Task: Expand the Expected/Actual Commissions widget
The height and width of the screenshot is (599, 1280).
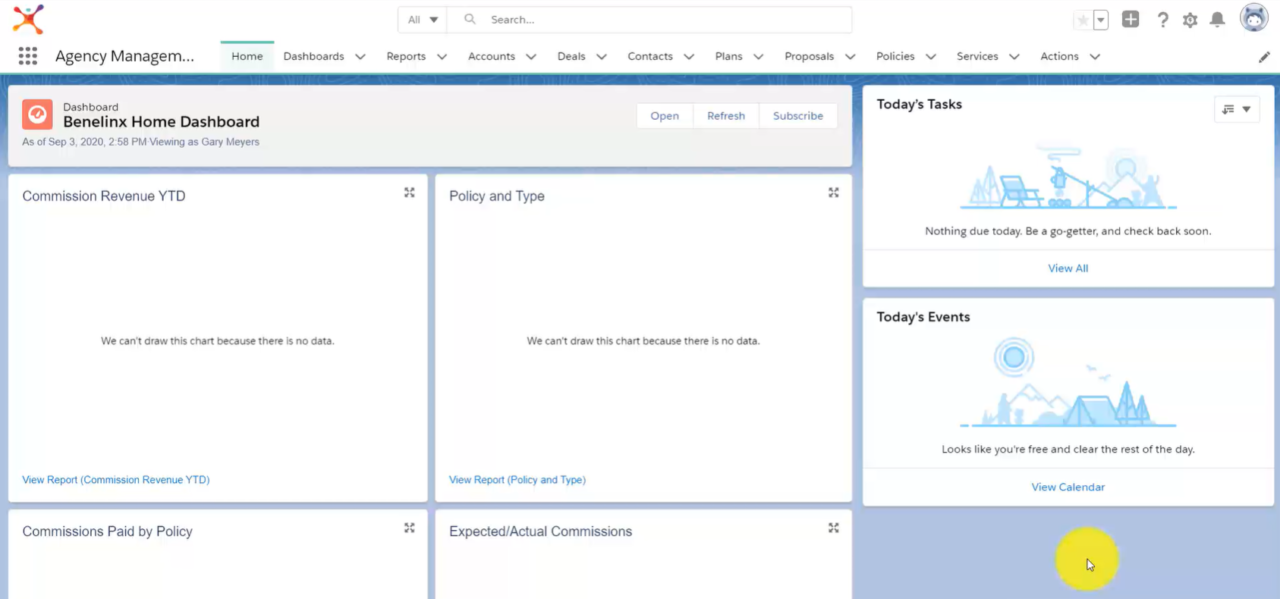Action: [833, 527]
